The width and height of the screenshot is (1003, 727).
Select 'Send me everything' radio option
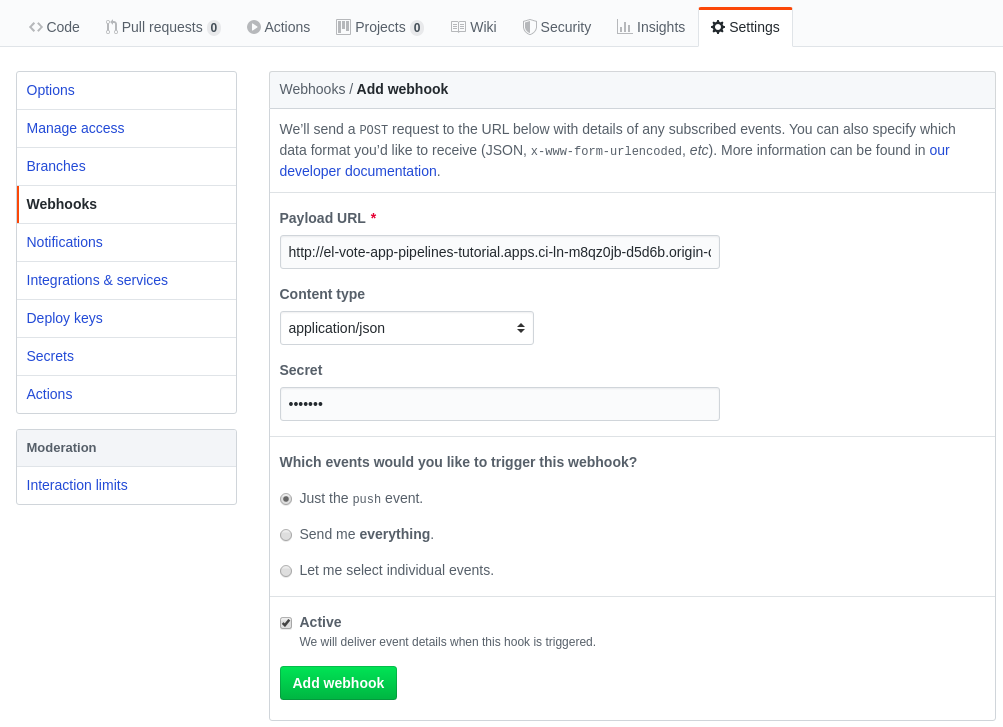(286, 535)
